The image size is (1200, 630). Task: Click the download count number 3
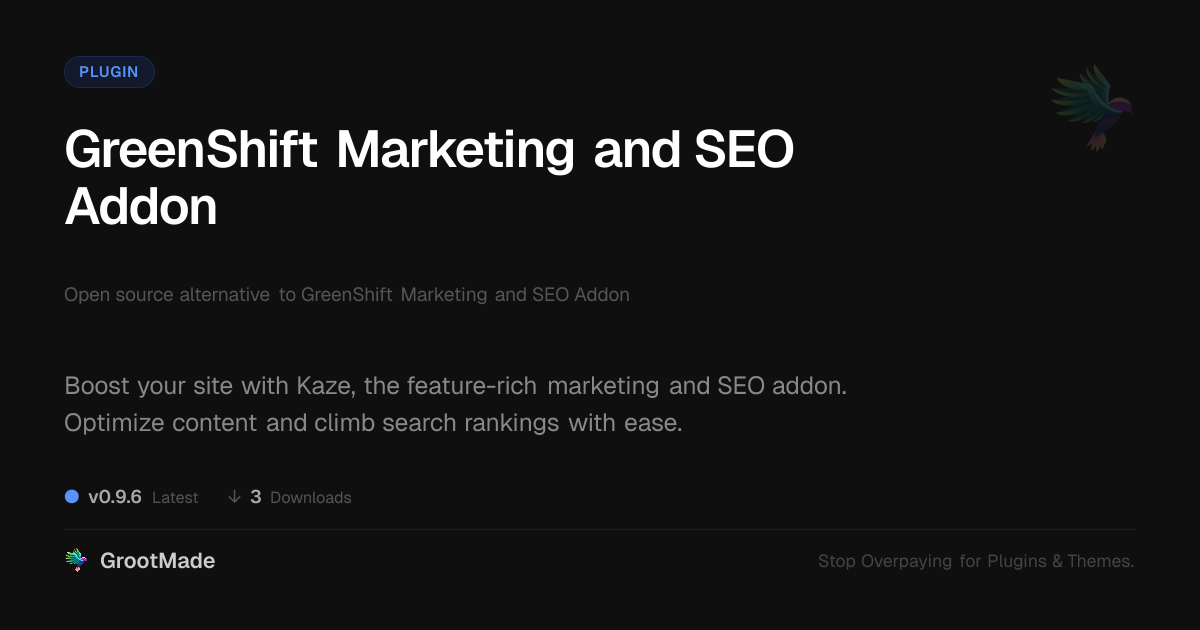tap(256, 497)
